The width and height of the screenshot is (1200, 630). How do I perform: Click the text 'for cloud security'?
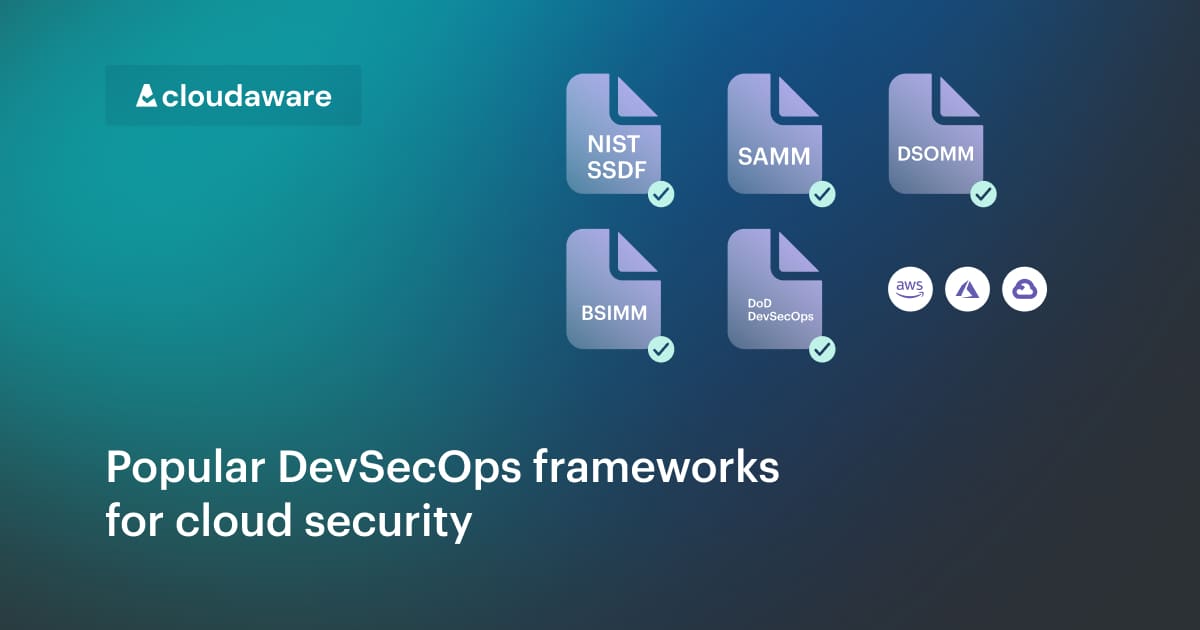point(288,521)
